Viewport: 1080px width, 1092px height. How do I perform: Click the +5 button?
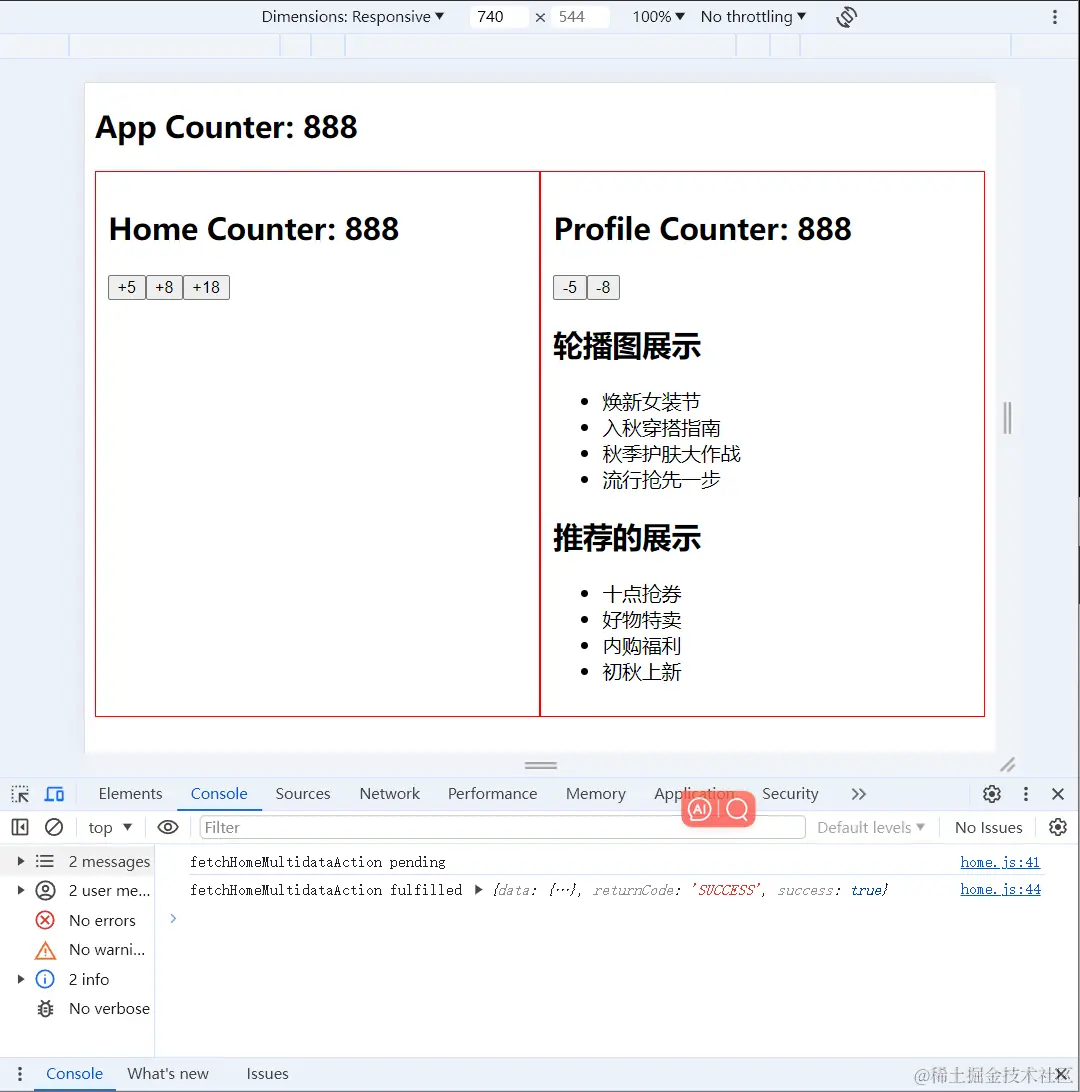click(x=127, y=288)
